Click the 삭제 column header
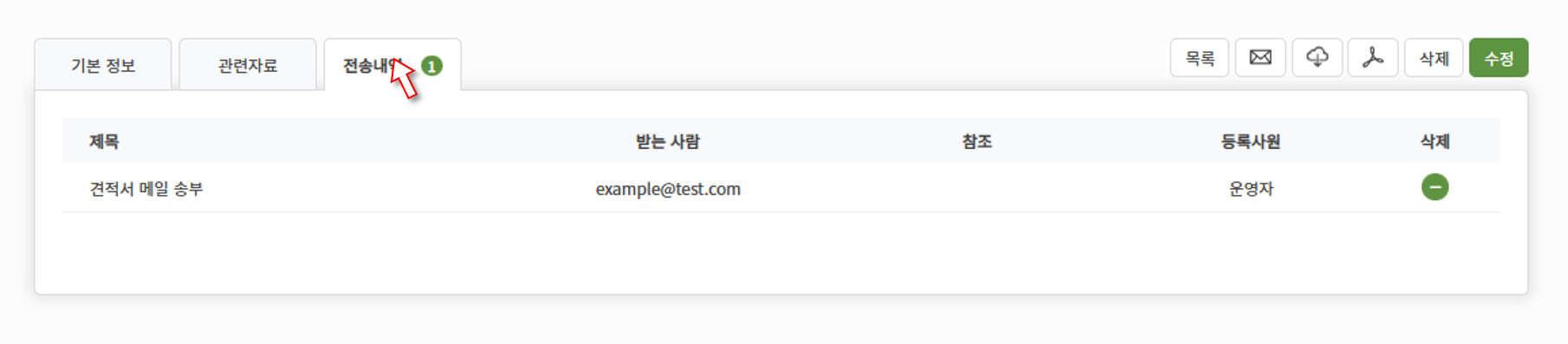Viewport: 1568px width, 344px height. (1435, 141)
